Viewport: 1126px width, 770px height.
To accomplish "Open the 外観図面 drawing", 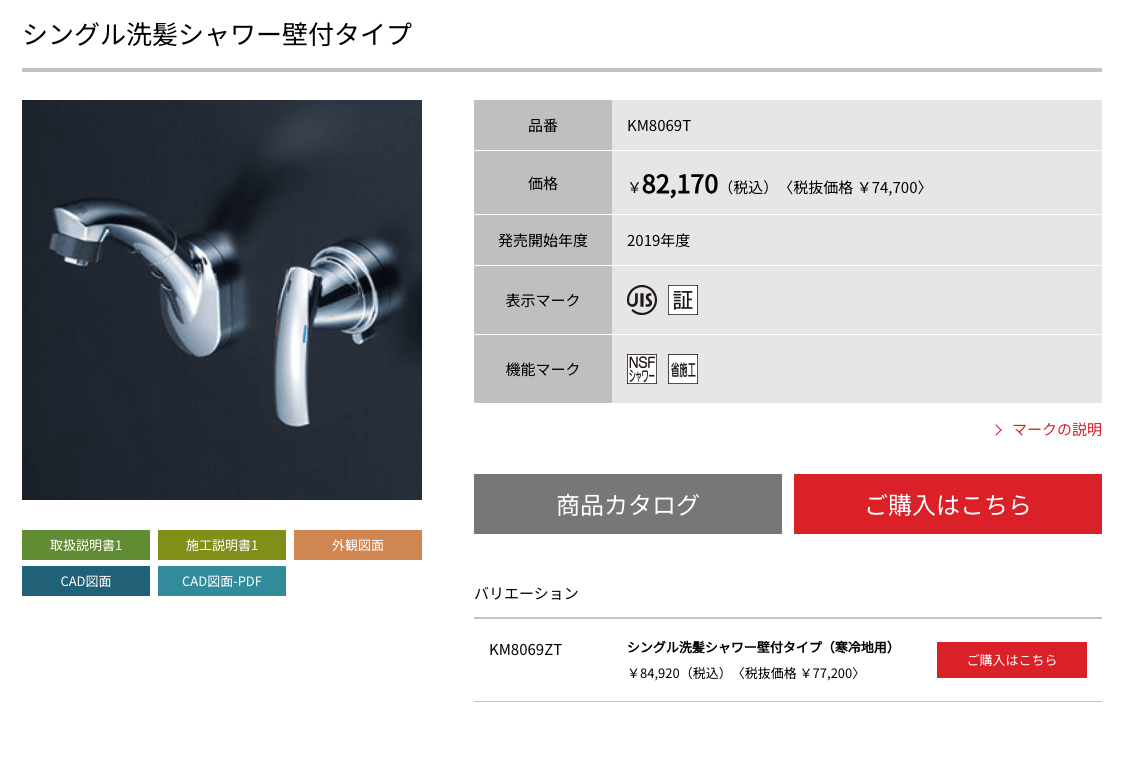I will point(358,545).
